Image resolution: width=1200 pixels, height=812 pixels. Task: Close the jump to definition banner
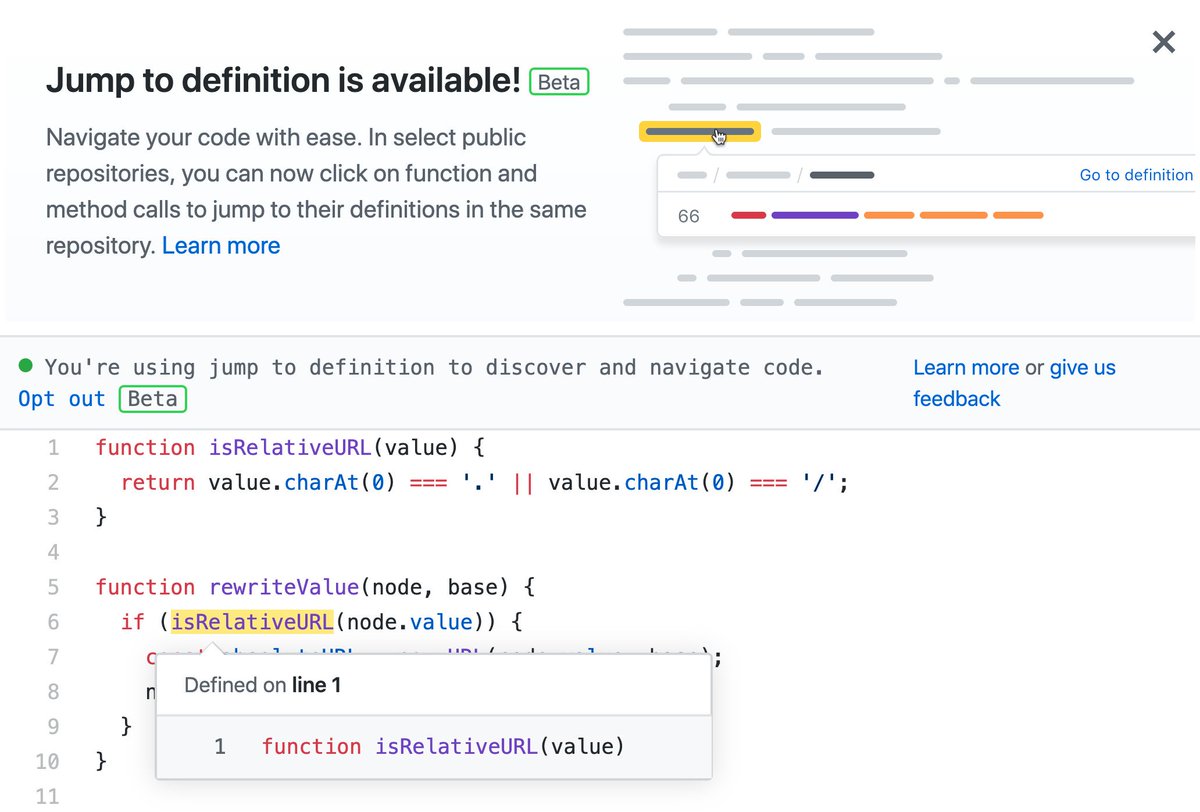[x=1163, y=42]
